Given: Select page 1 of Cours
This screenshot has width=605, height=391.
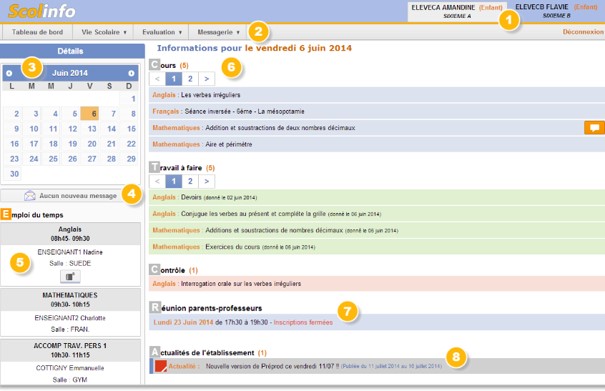Looking at the screenshot, I should [x=174, y=79].
